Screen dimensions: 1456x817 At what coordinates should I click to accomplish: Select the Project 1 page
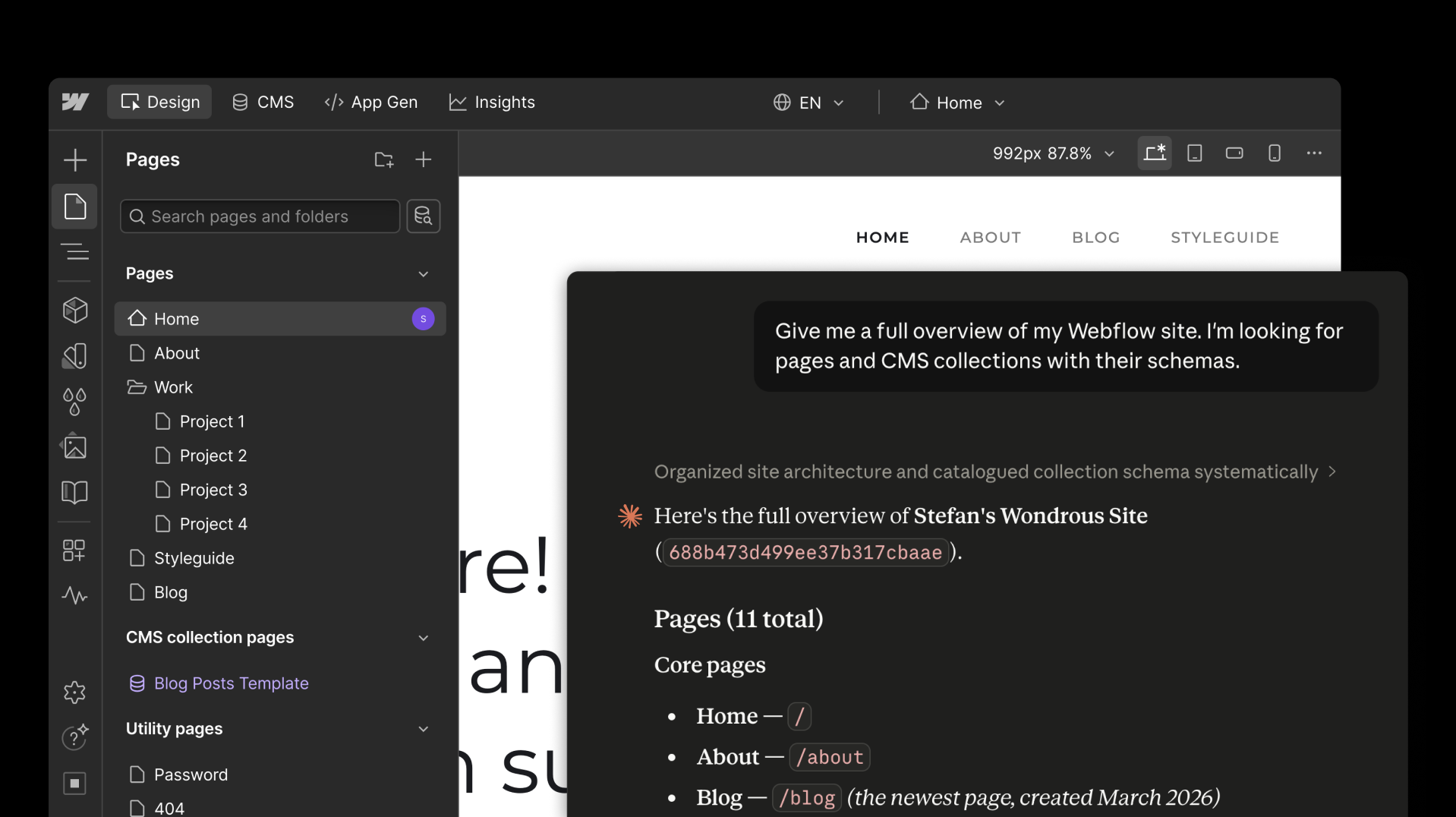click(x=280, y=421)
